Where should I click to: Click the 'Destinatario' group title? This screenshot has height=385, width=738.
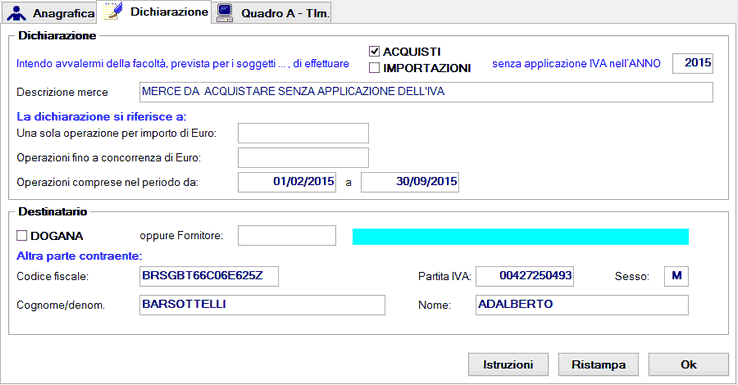pyautogui.click(x=53, y=212)
